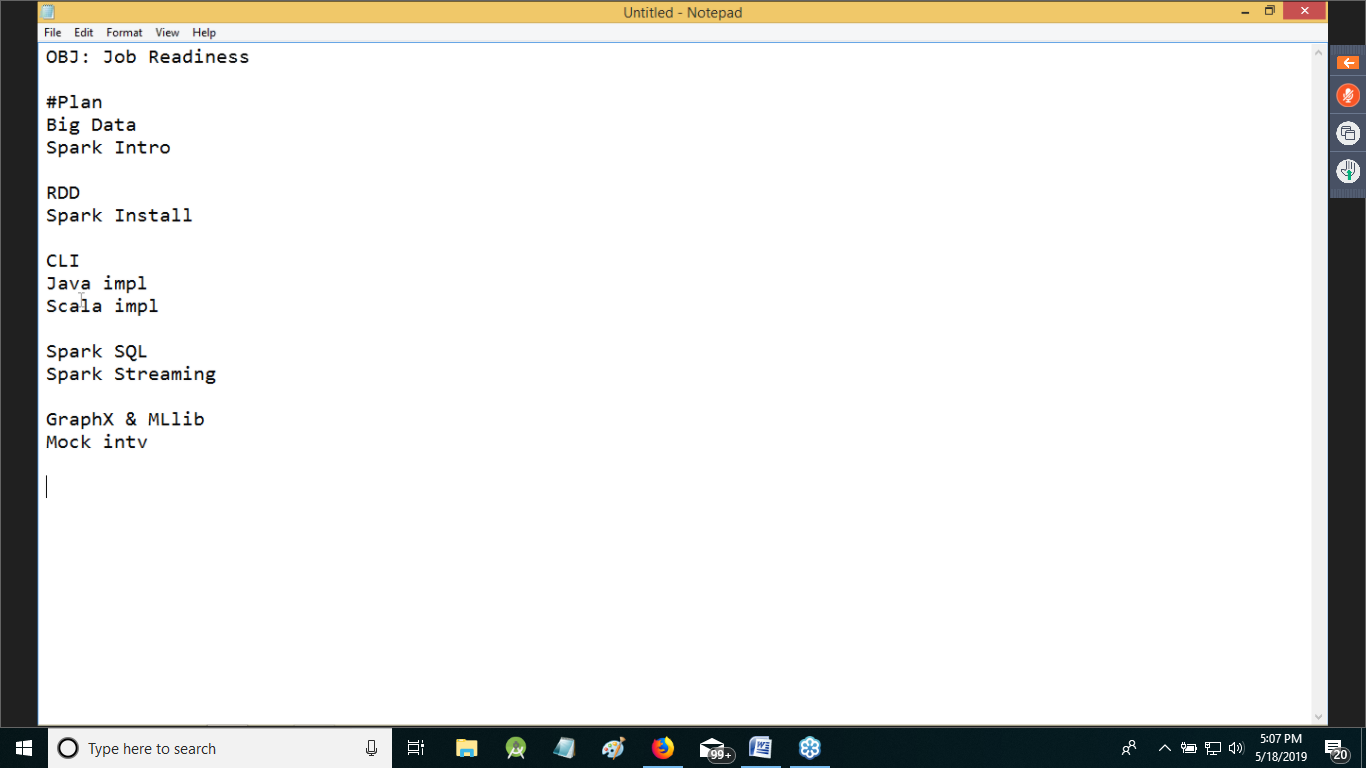Viewport: 1366px width, 768px height.
Task: Click the 'Spark Intro' line
Action: pos(108,148)
